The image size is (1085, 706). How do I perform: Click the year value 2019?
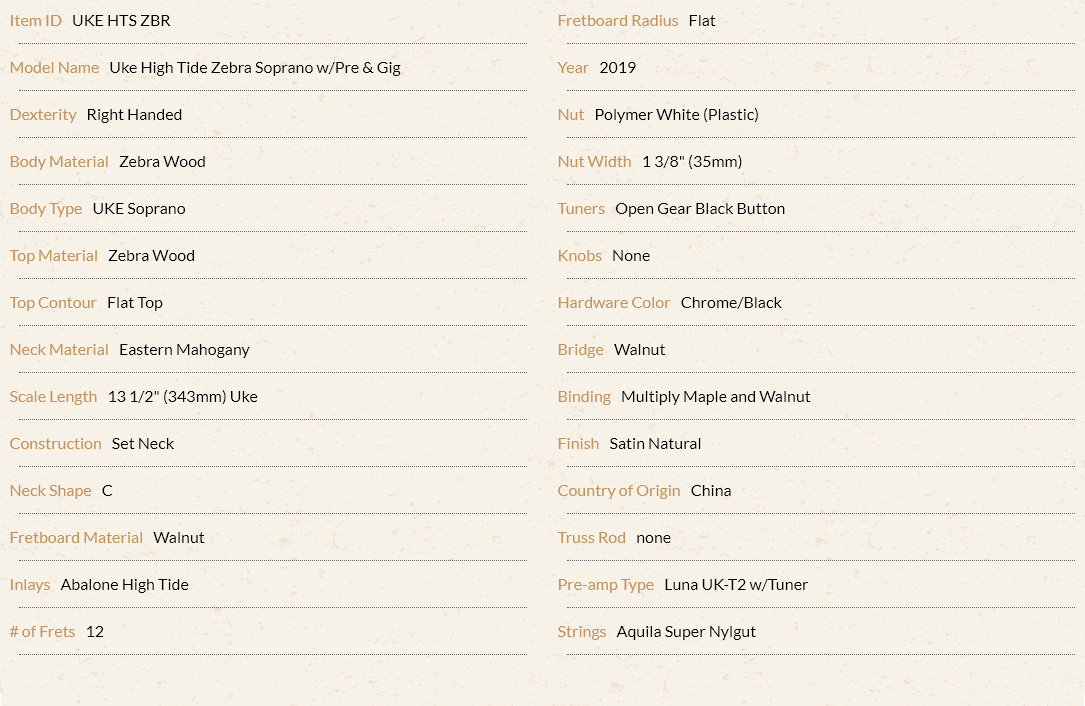(618, 68)
